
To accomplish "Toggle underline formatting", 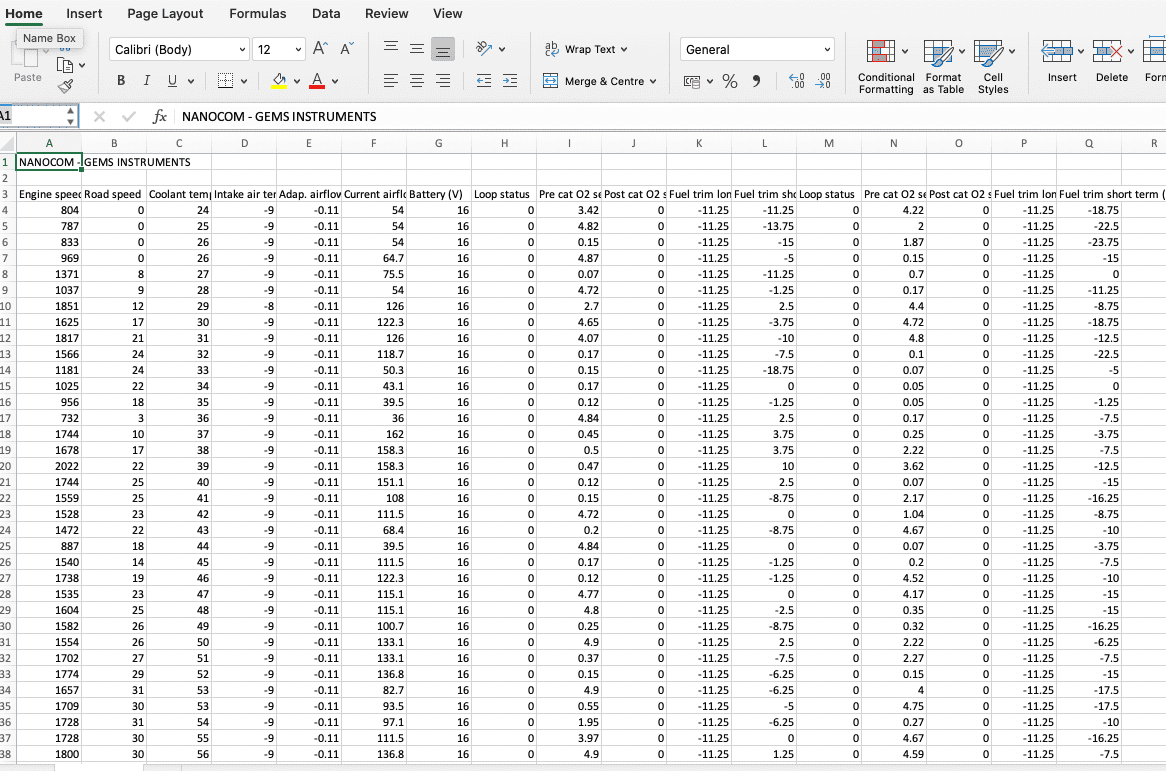I will 172,81.
